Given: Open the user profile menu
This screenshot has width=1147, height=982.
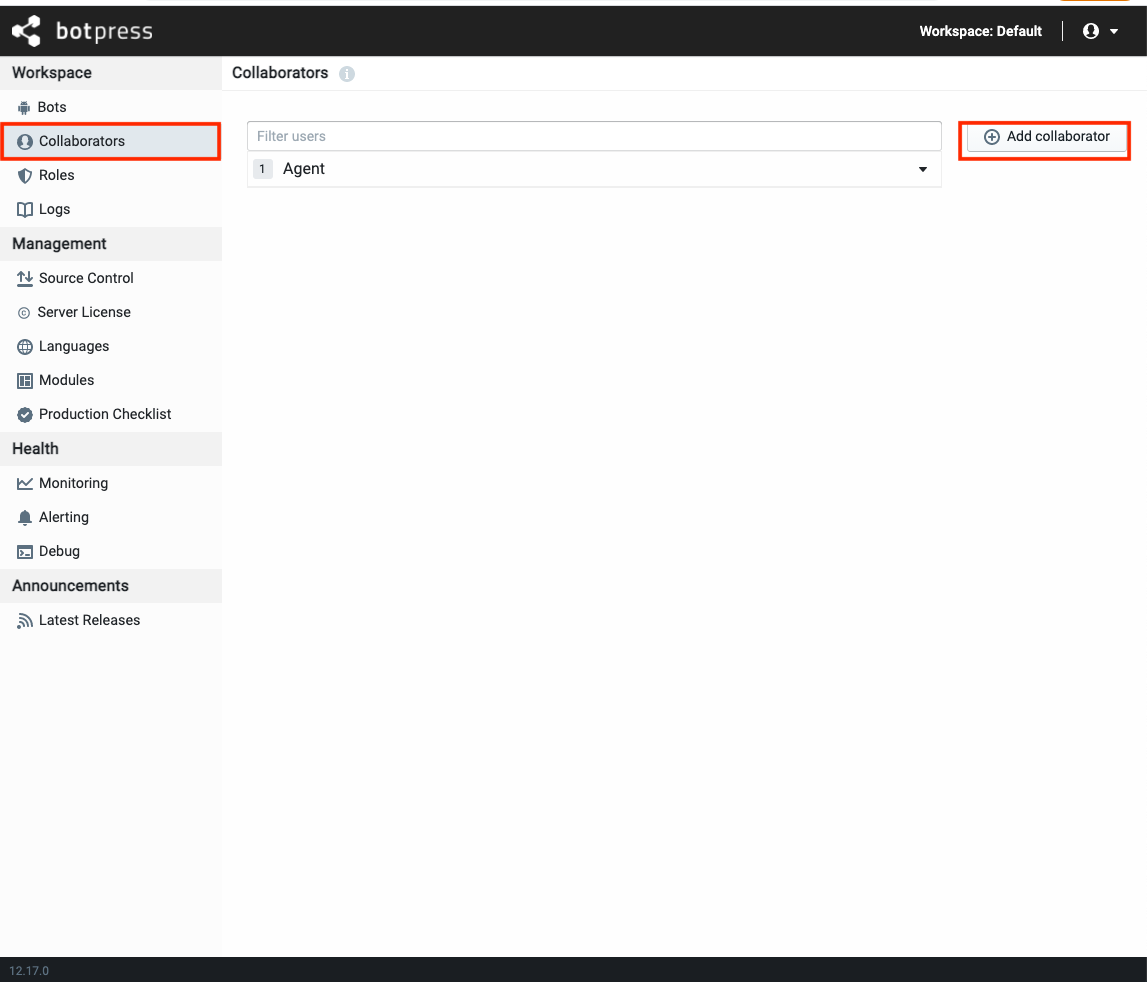Looking at the screenshot, I should tap(1100, 31).
